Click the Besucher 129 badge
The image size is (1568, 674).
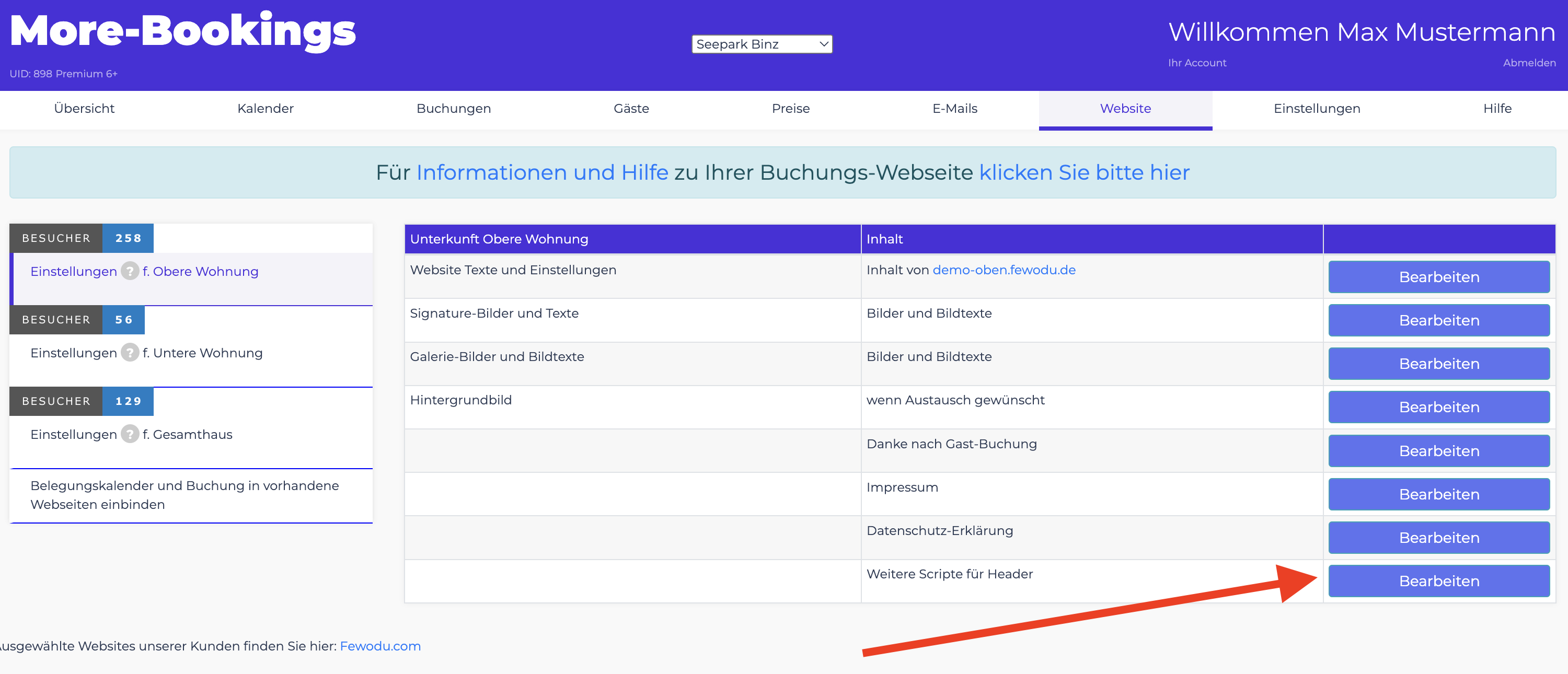click(x=82, y=401)
